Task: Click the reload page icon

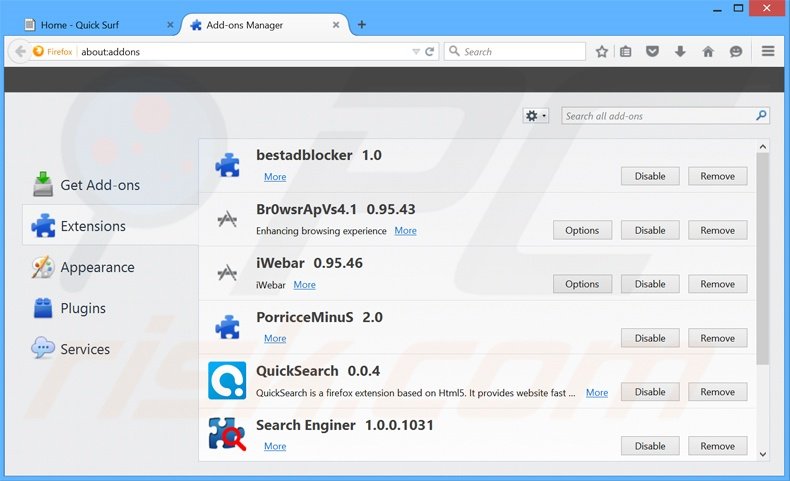Action: tap(430, 51)
